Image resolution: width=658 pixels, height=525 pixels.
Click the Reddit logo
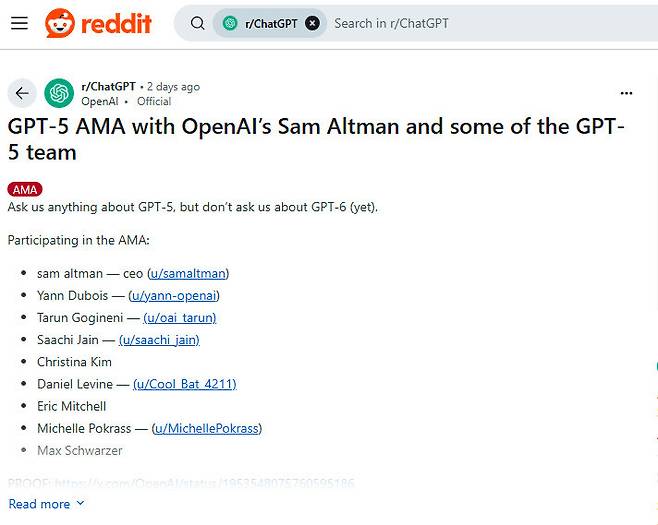pyautogui.click(x=98, y=23)
